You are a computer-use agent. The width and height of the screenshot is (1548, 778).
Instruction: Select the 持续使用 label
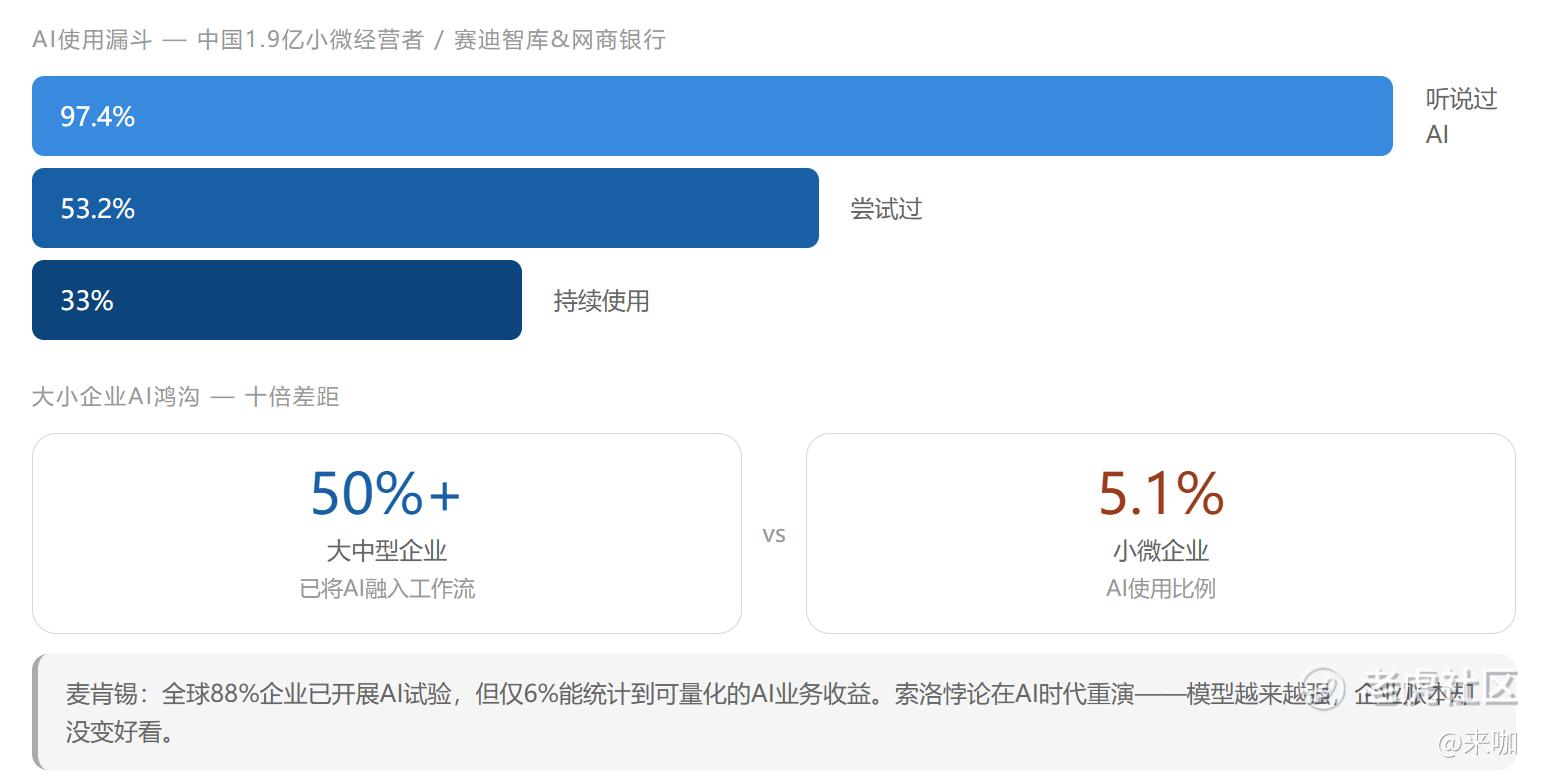[x=602, y=301]
